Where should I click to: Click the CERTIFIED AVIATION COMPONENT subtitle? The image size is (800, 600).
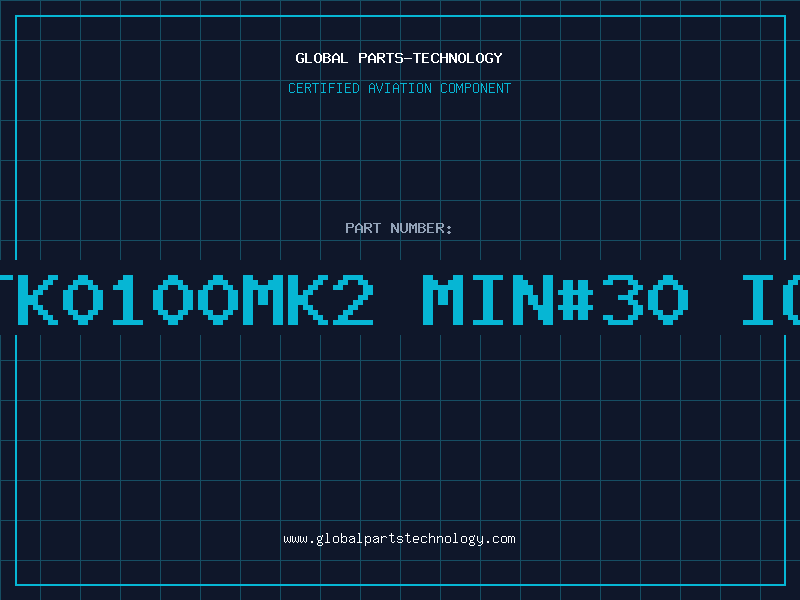click(399, 88)
